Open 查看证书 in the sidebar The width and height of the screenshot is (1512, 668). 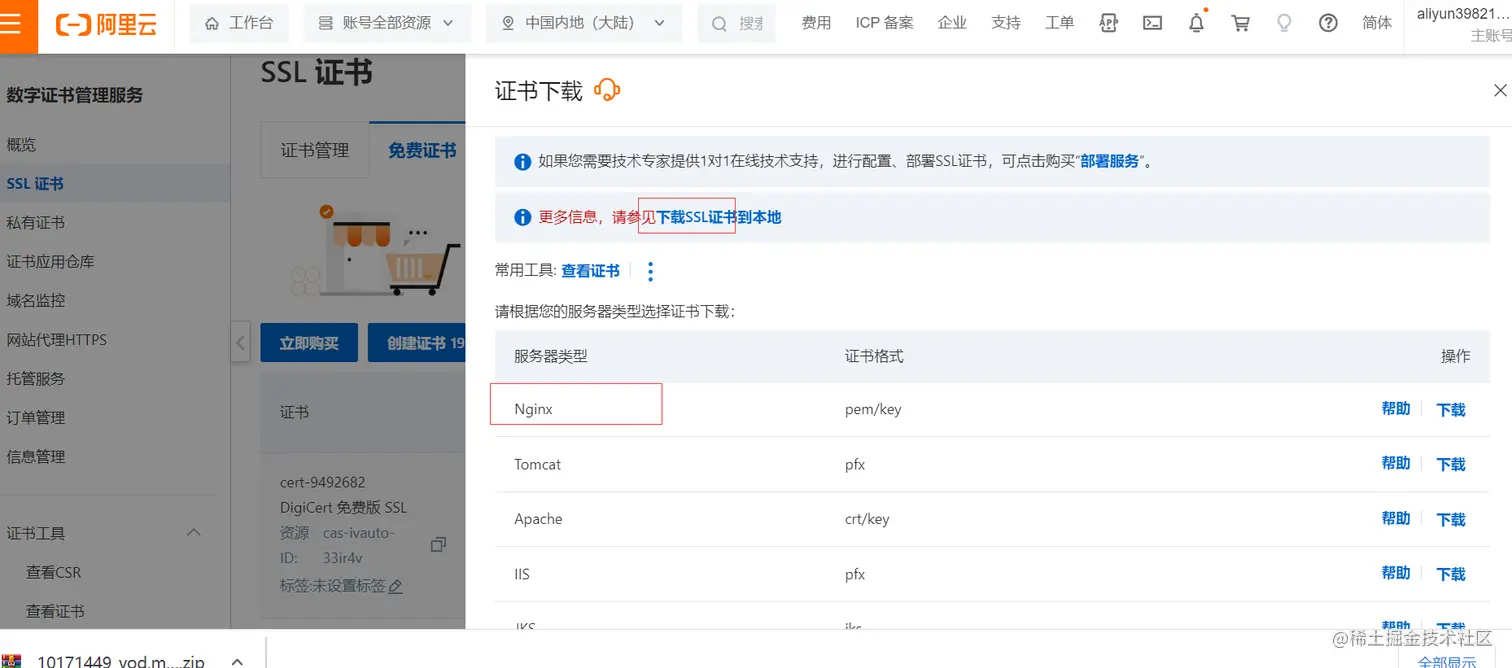coord(55,612)
